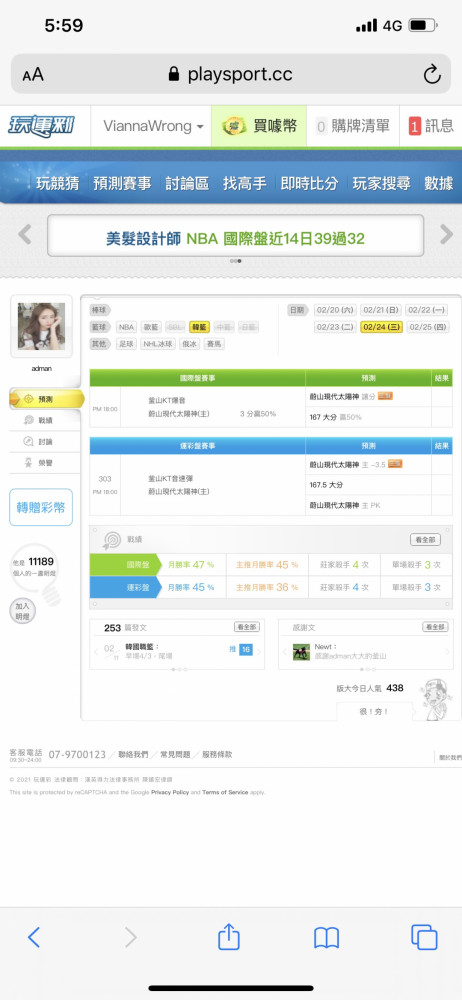Screen dimensions: 462x1000
Task: Click the 轉贈彩幣 button
Action: (x=41, y=508)
